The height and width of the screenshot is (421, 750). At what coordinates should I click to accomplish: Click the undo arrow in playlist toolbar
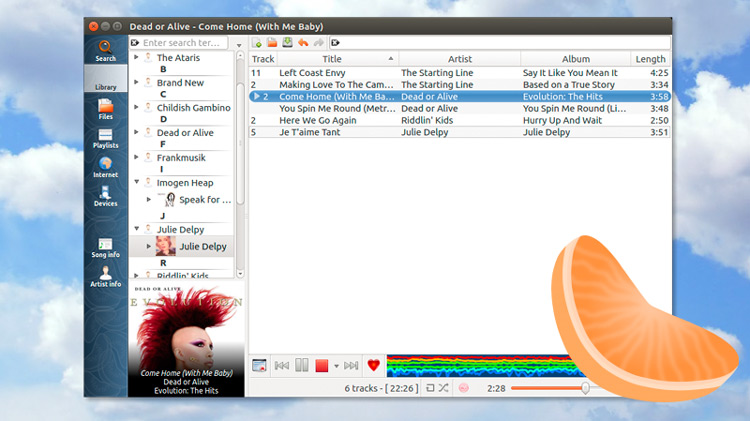303,43
